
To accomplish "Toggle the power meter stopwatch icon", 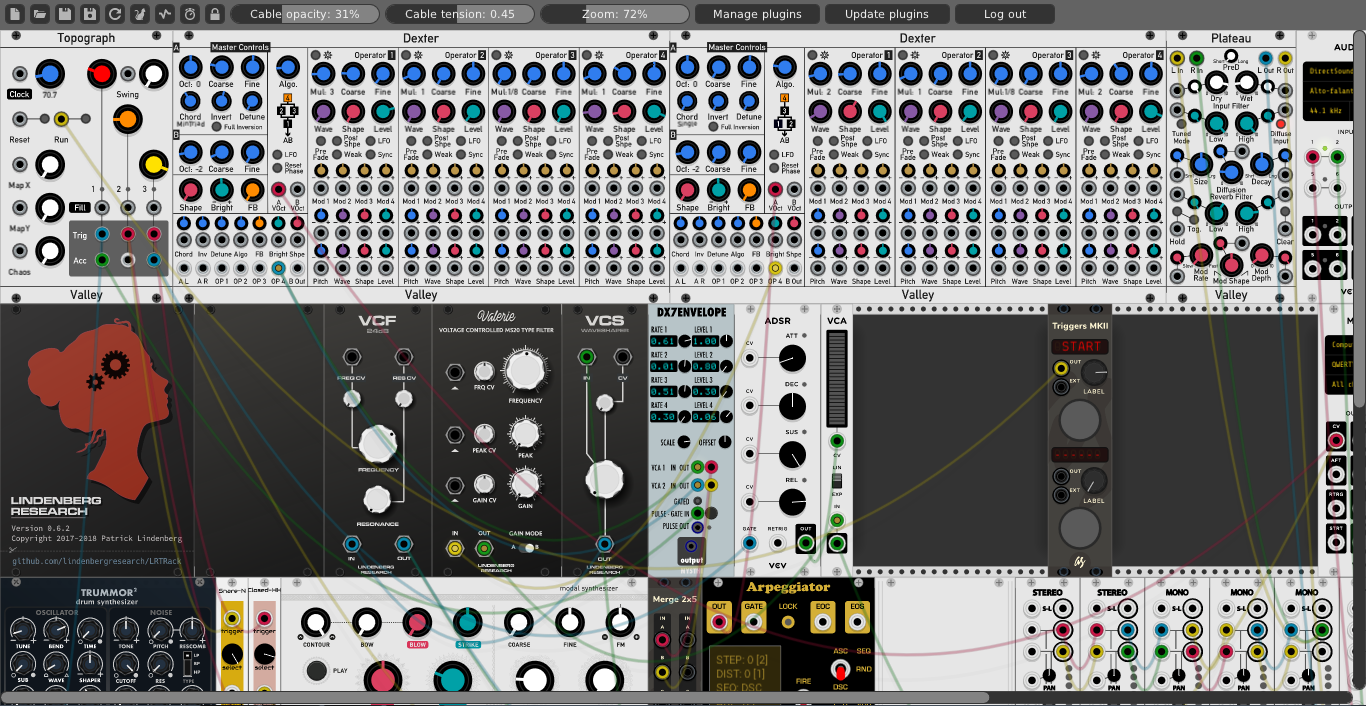I will (x=189, y=14).
